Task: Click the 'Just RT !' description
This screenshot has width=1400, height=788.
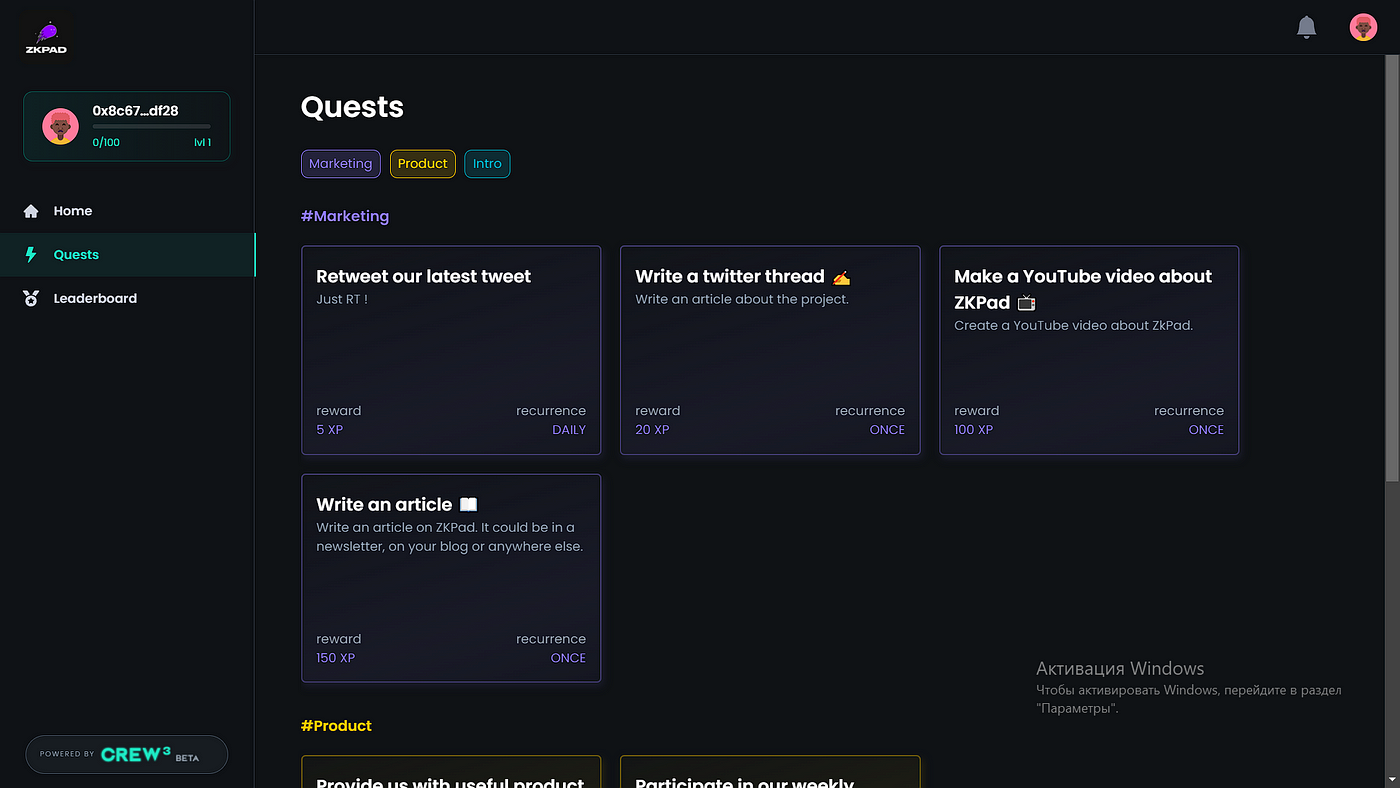Action: pyautogui.click(x=342, y=299)
